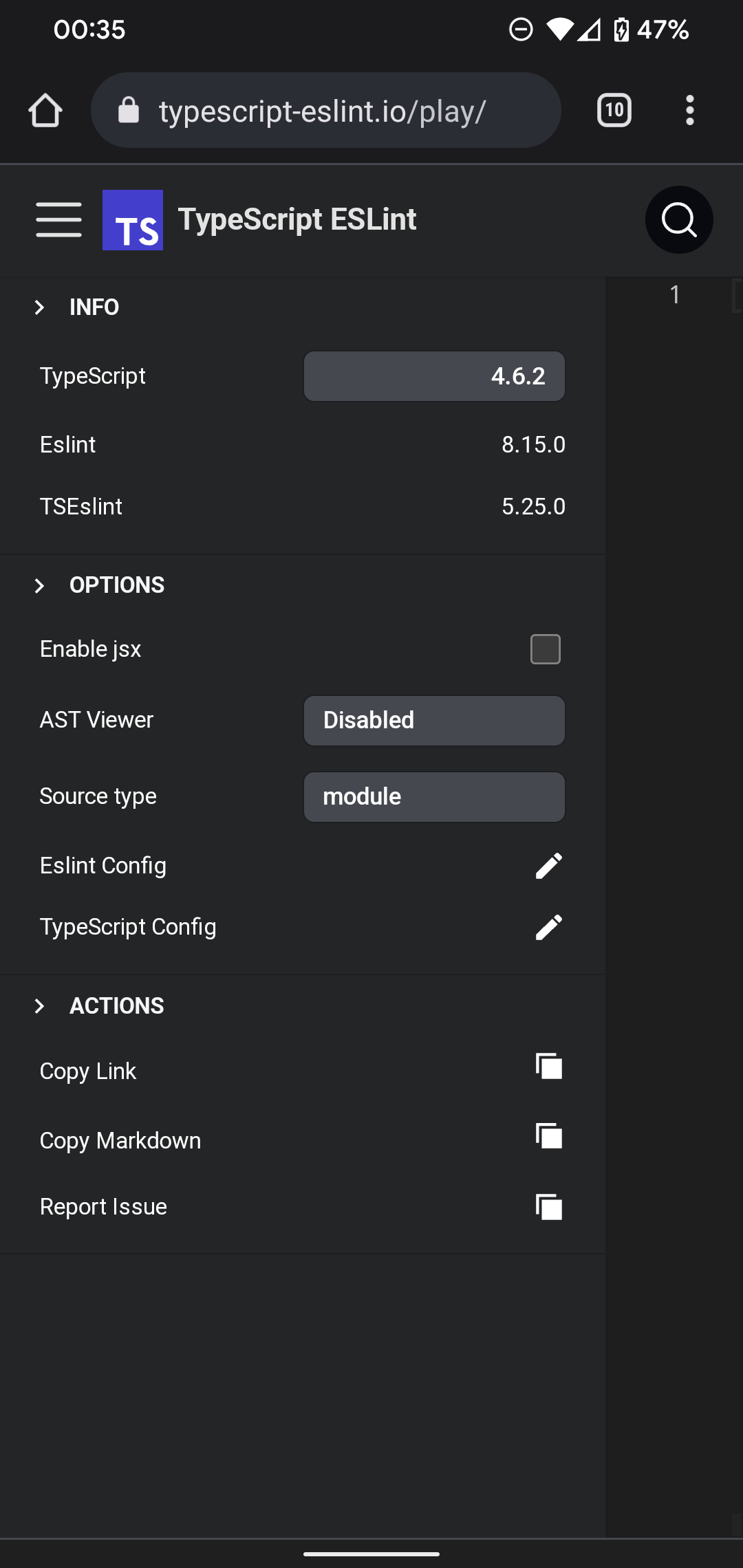Collapse the INFO section chevron
The width and height of the screenshot is (743, 1568).
pos(39,307)
